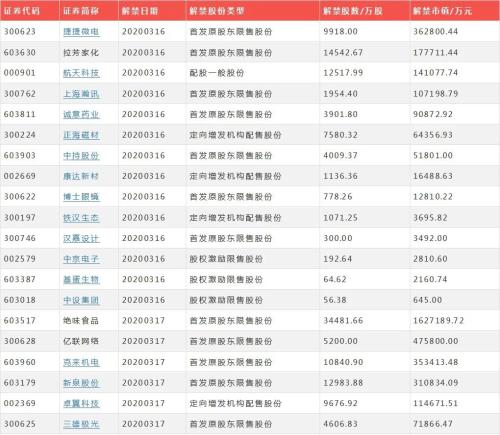
Task: Open the 诚意药业 stock link
Action: [x=81, y=114]
